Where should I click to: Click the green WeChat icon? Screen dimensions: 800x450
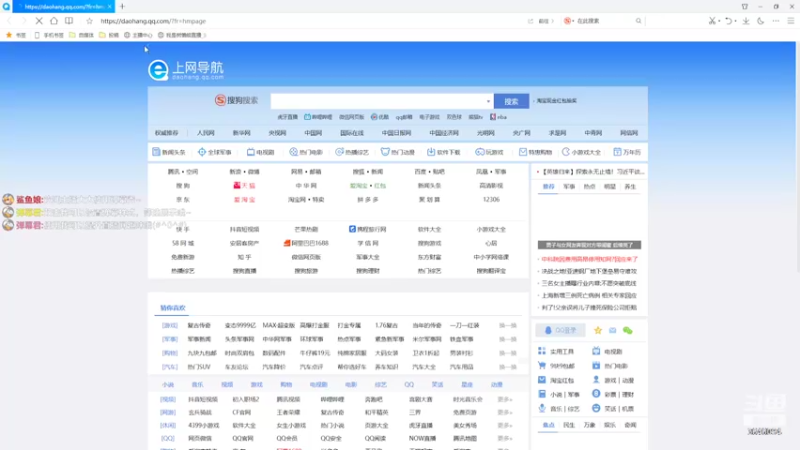pyautogui.click(x=628, y=331)
